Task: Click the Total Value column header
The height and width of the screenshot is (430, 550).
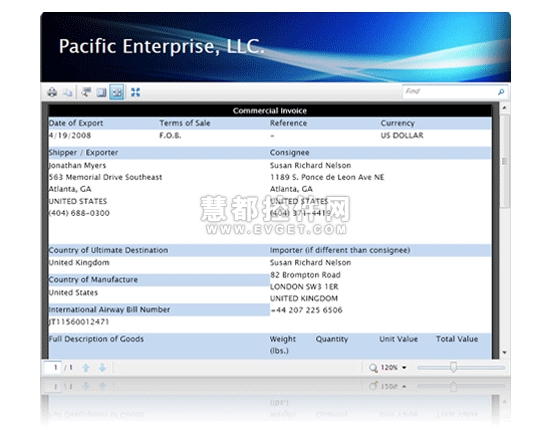Action: coord(457,339)
